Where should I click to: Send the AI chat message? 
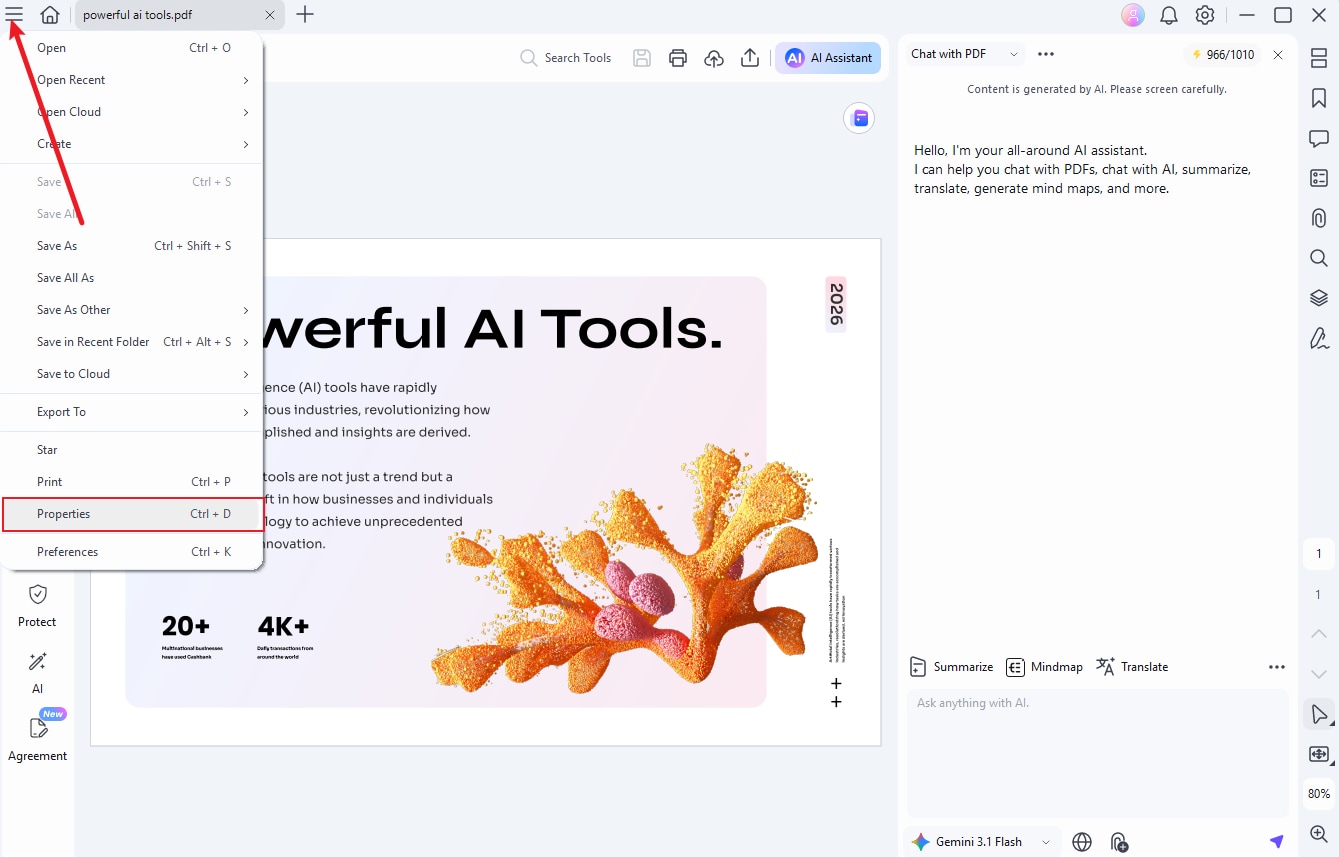(1276, 842)
